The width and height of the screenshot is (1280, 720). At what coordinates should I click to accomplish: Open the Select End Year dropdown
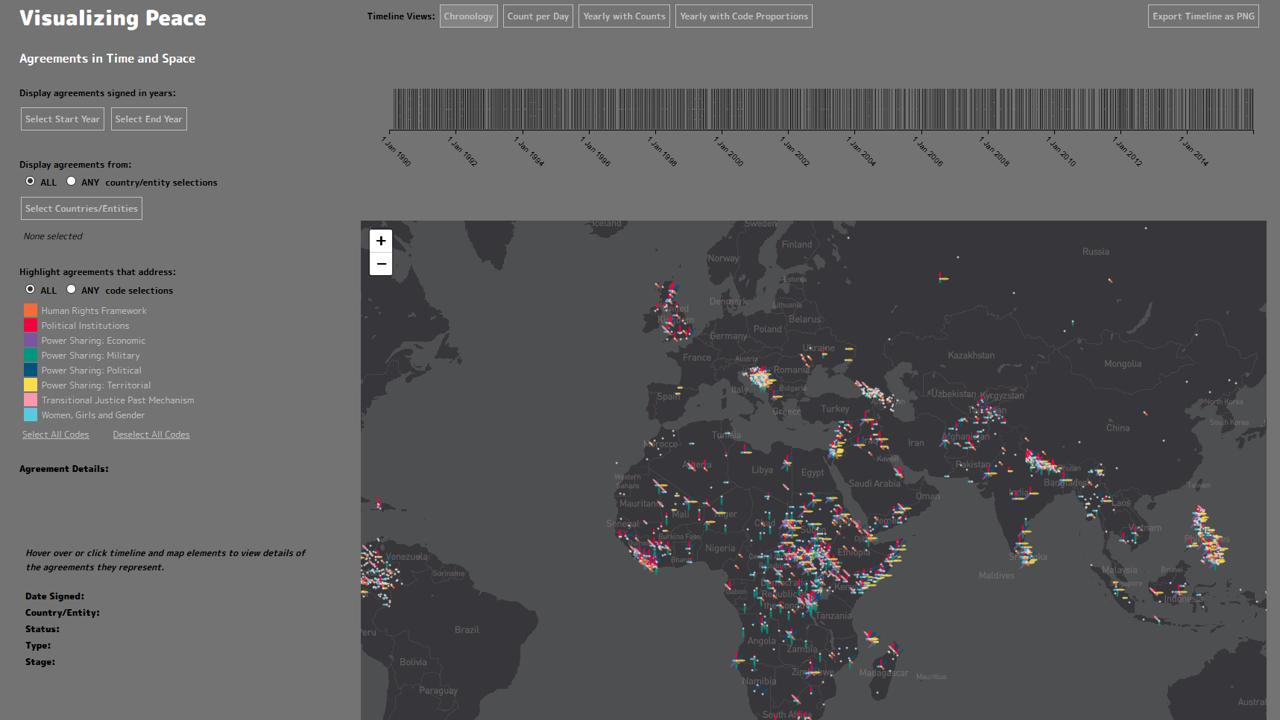tap(149, 119)
